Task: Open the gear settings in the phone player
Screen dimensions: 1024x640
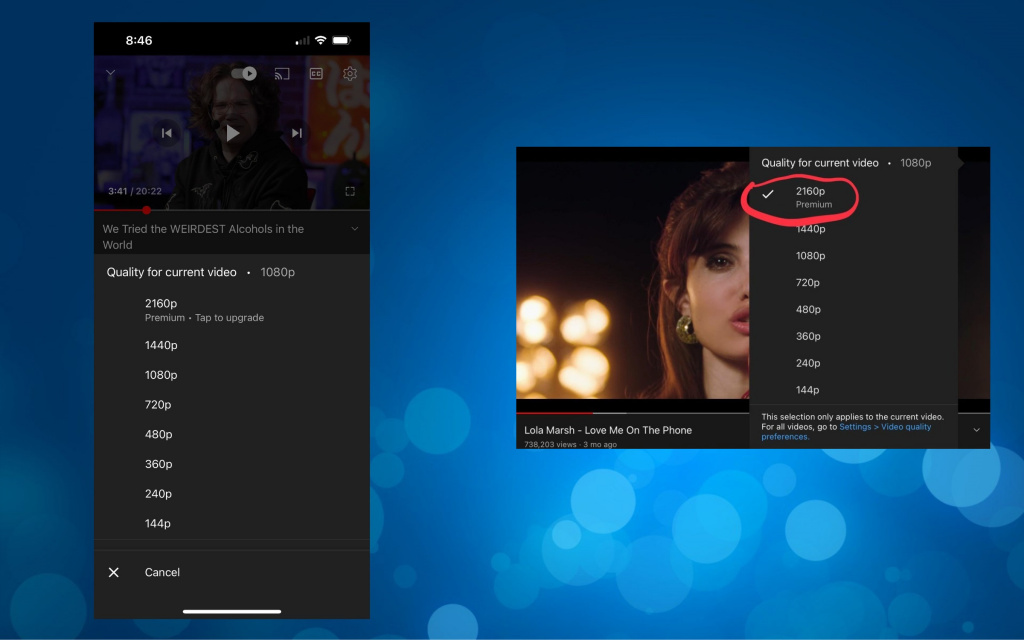Action: tap(350, 74)
